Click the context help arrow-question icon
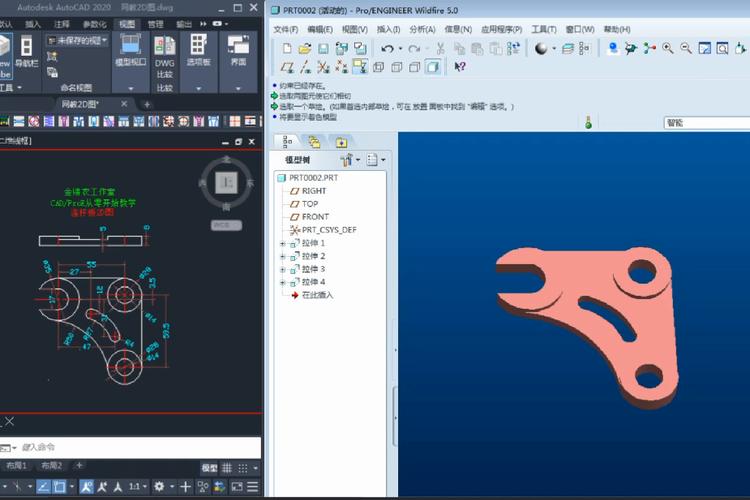 pyautogui.click(x=460, y=67)
